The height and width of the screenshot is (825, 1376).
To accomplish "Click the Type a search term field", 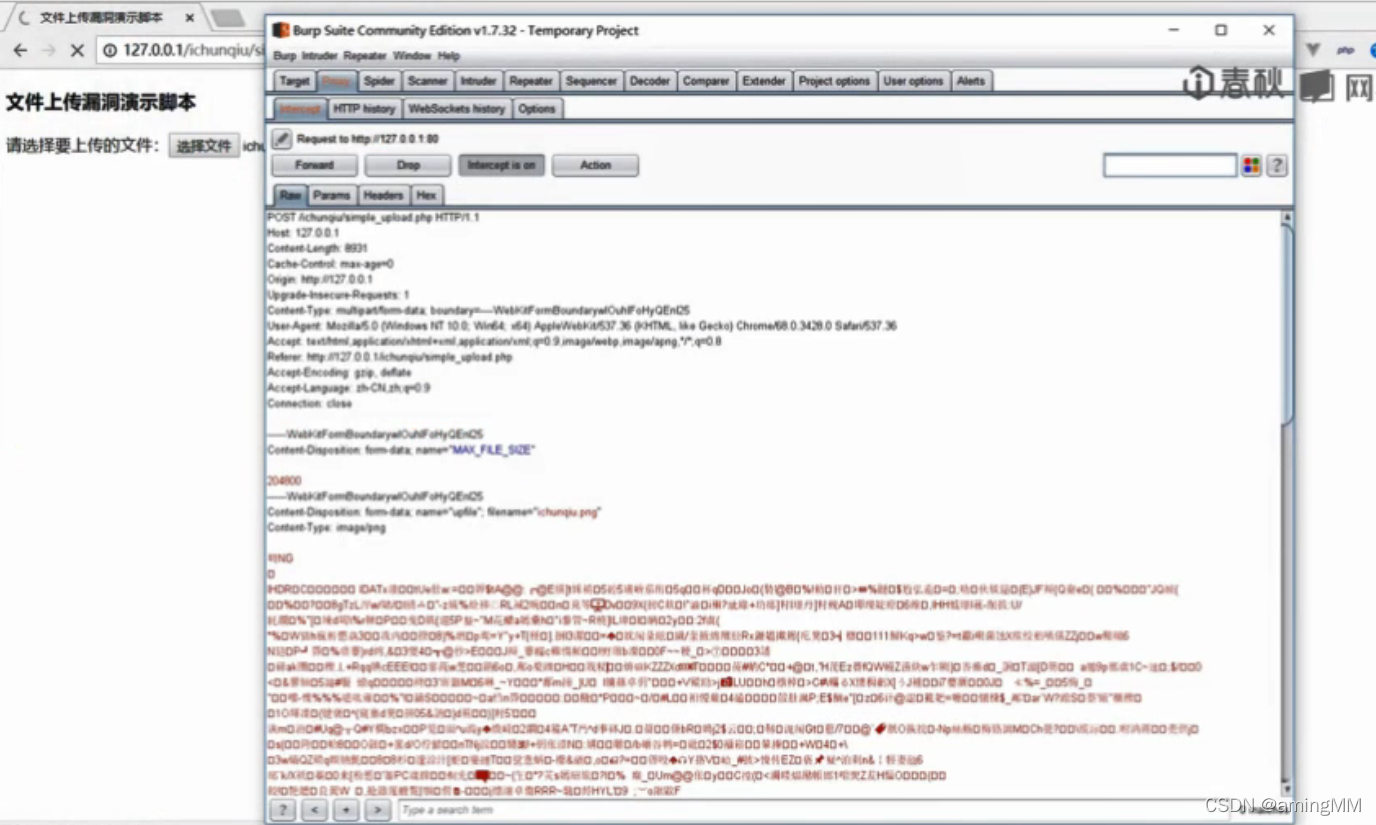I will point(813,810).
